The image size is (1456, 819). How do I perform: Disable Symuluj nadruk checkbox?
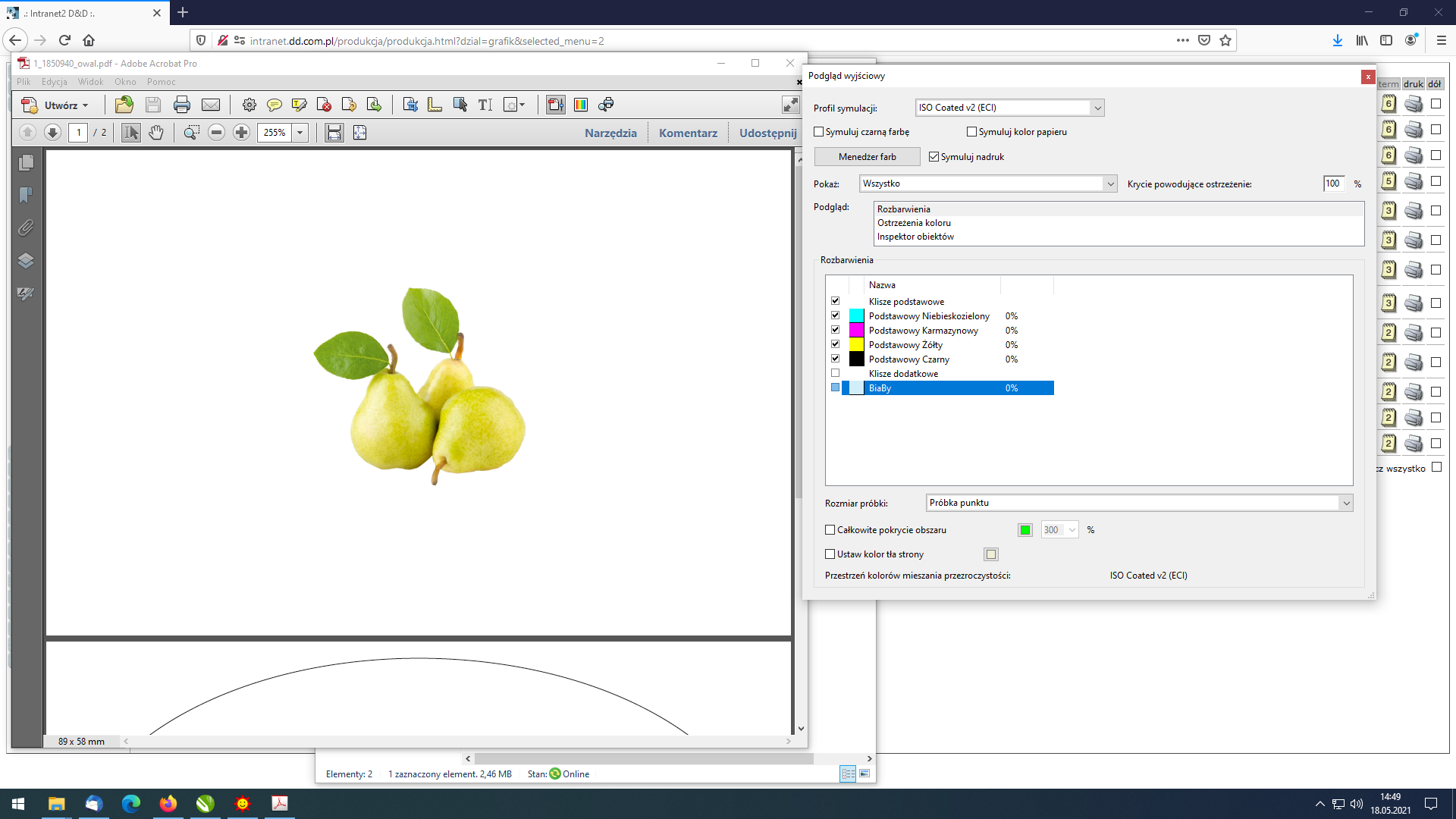[x=934, y=157]
